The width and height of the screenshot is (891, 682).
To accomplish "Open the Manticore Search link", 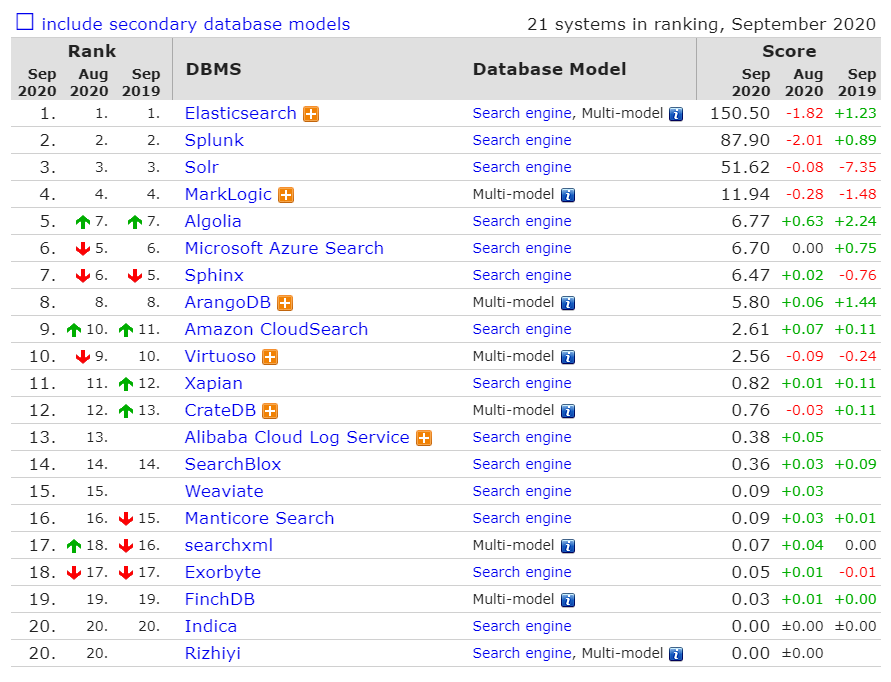I will (x=260, y=518).
